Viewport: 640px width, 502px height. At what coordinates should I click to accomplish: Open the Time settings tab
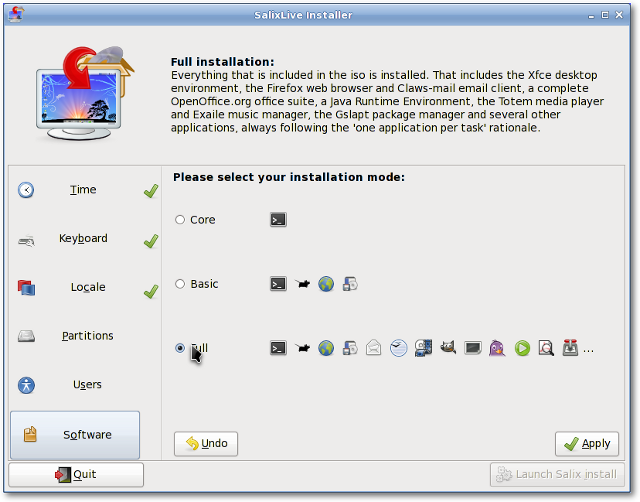coord(84,190)
